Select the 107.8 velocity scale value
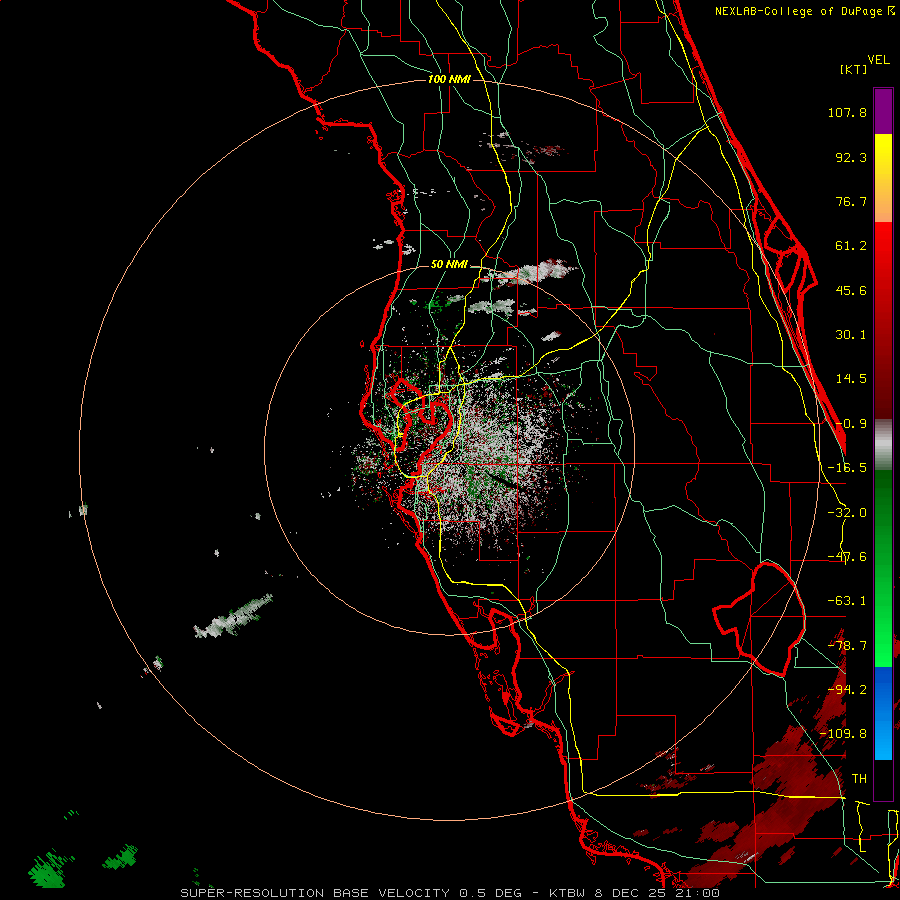 pyautogui.click(x=847, y=112)
